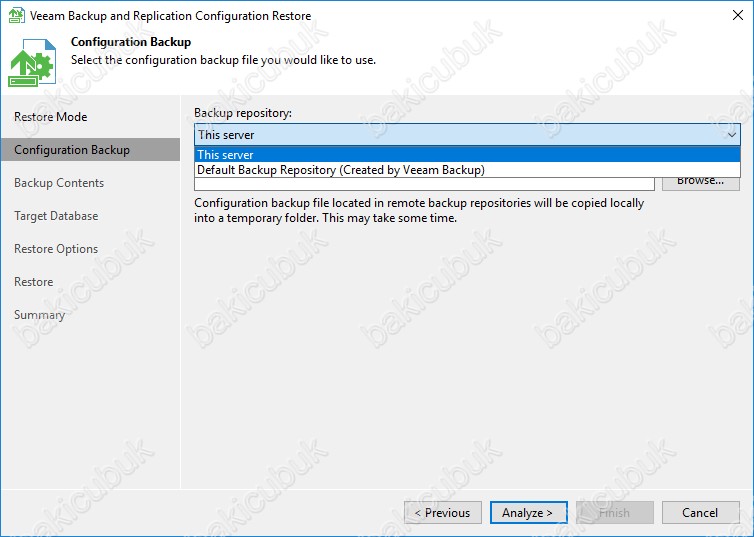
Task: Click the window title "Veeam Backup and Replication Configuration Restore"
Action: click(x=170, y=16)
